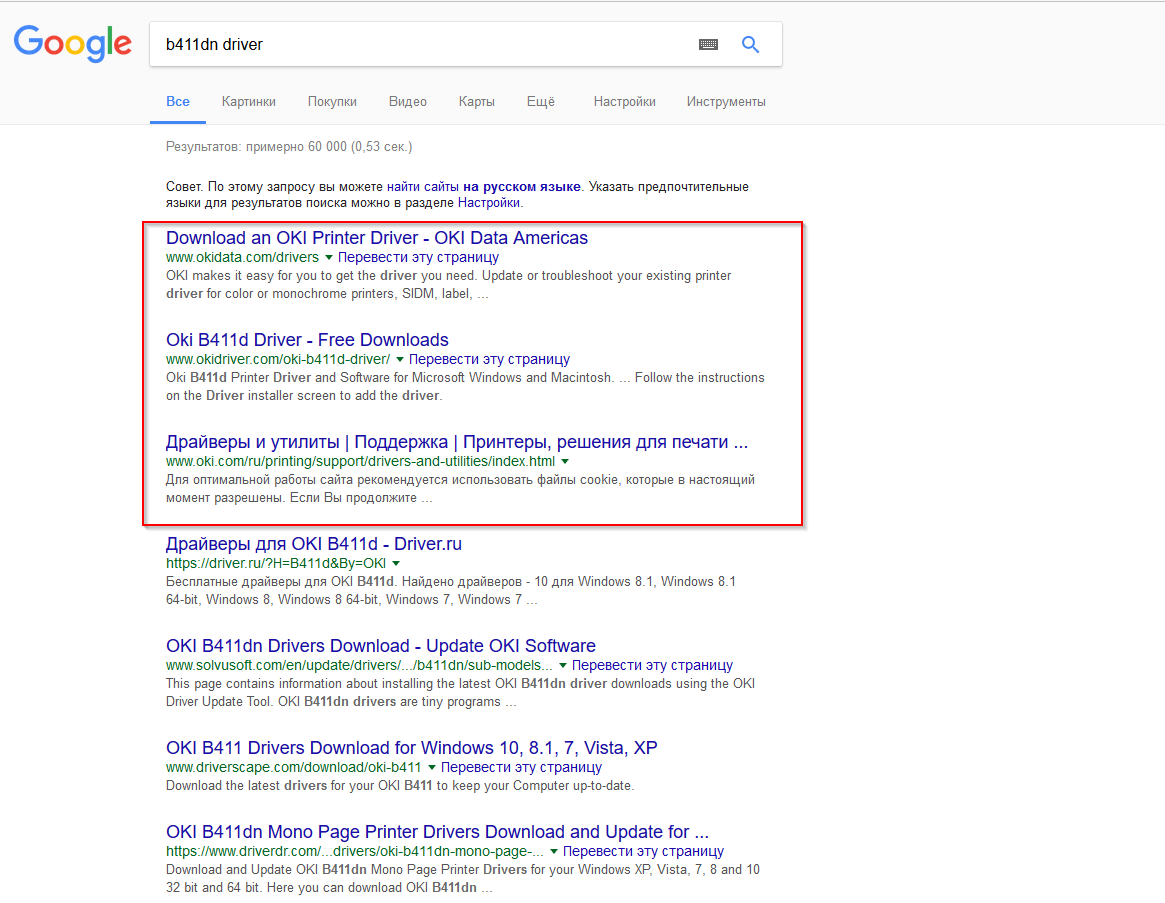Expand dropdown arrow beside driverscape.com URL
Screen dimensions: 1165x903
[x=432, y=767]
